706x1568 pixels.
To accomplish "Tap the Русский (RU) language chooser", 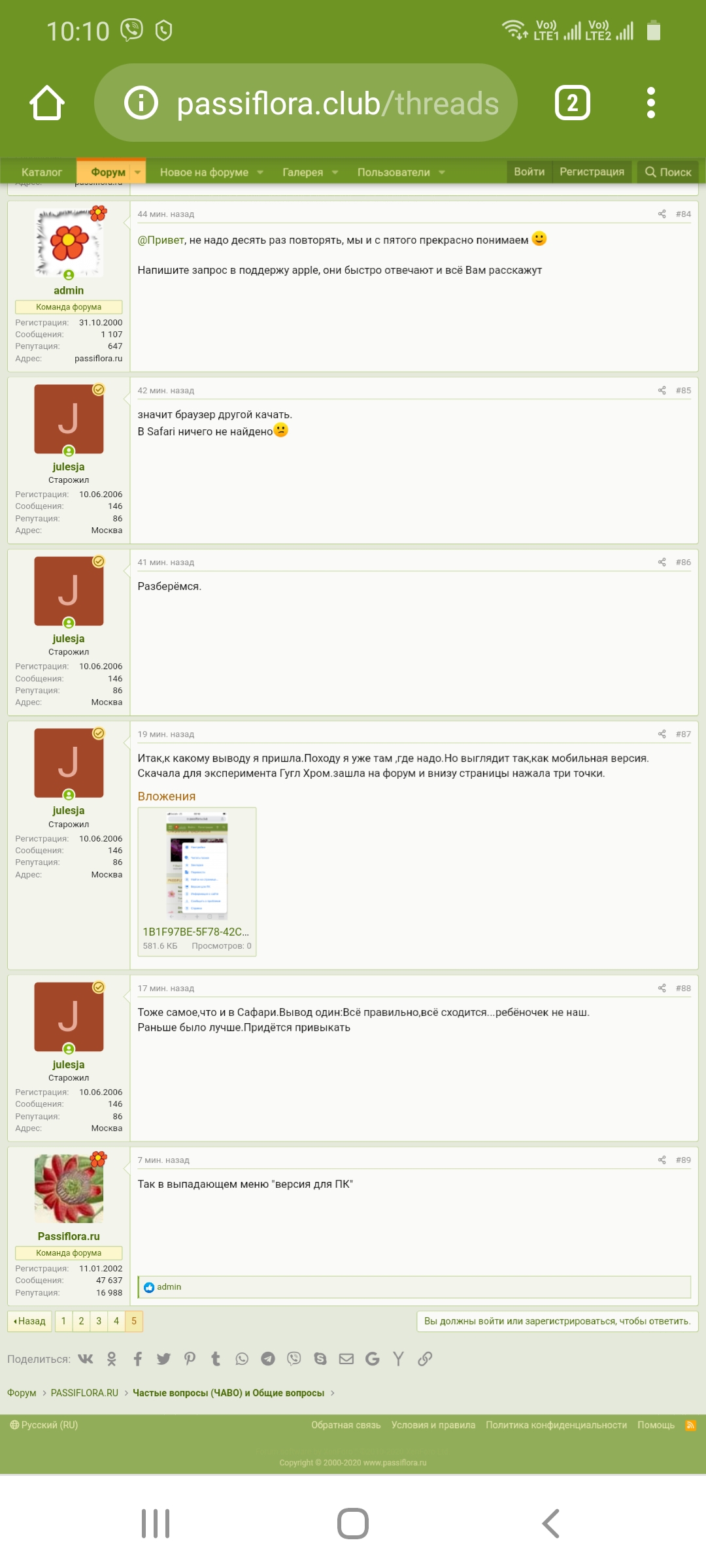I will [x=44, y=1425].
